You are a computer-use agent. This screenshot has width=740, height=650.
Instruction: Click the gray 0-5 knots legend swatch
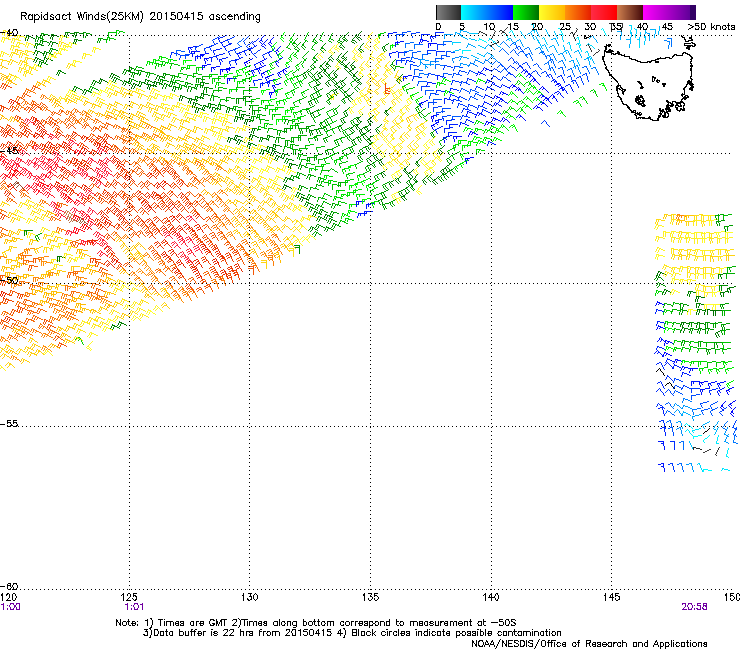coord(448,12)
